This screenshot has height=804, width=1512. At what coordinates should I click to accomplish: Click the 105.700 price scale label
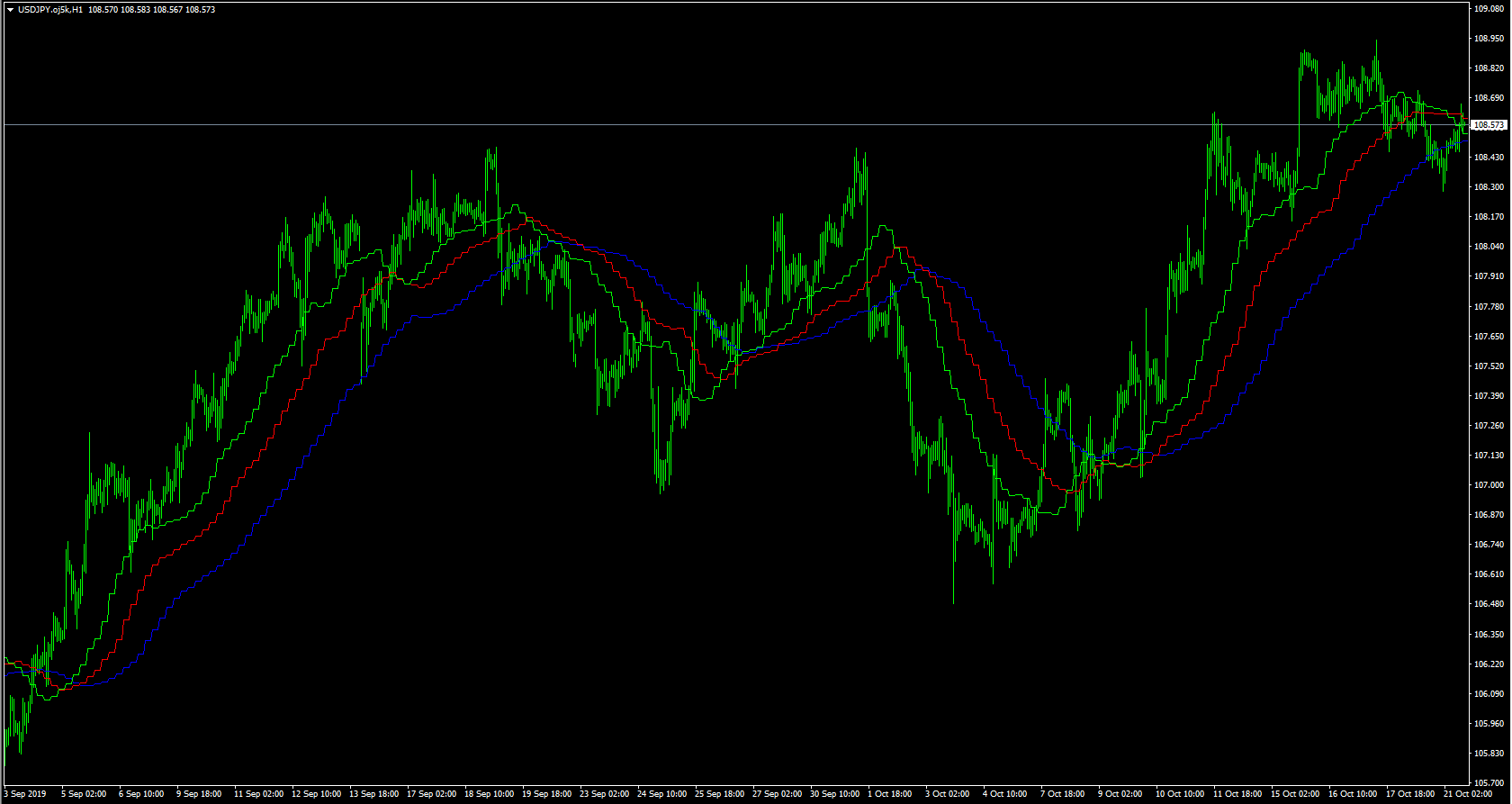1490,782
